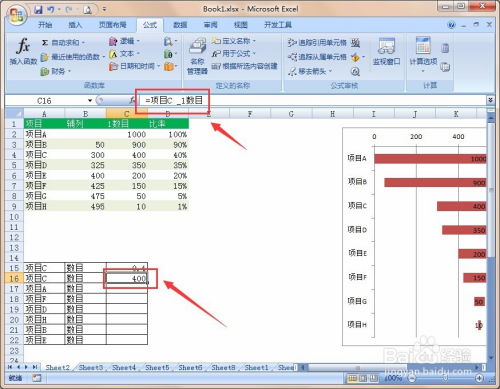Click Create from Selection
The width and height of the screenshot is (500, 389).
pyautogui.click(x=244, y=66)
